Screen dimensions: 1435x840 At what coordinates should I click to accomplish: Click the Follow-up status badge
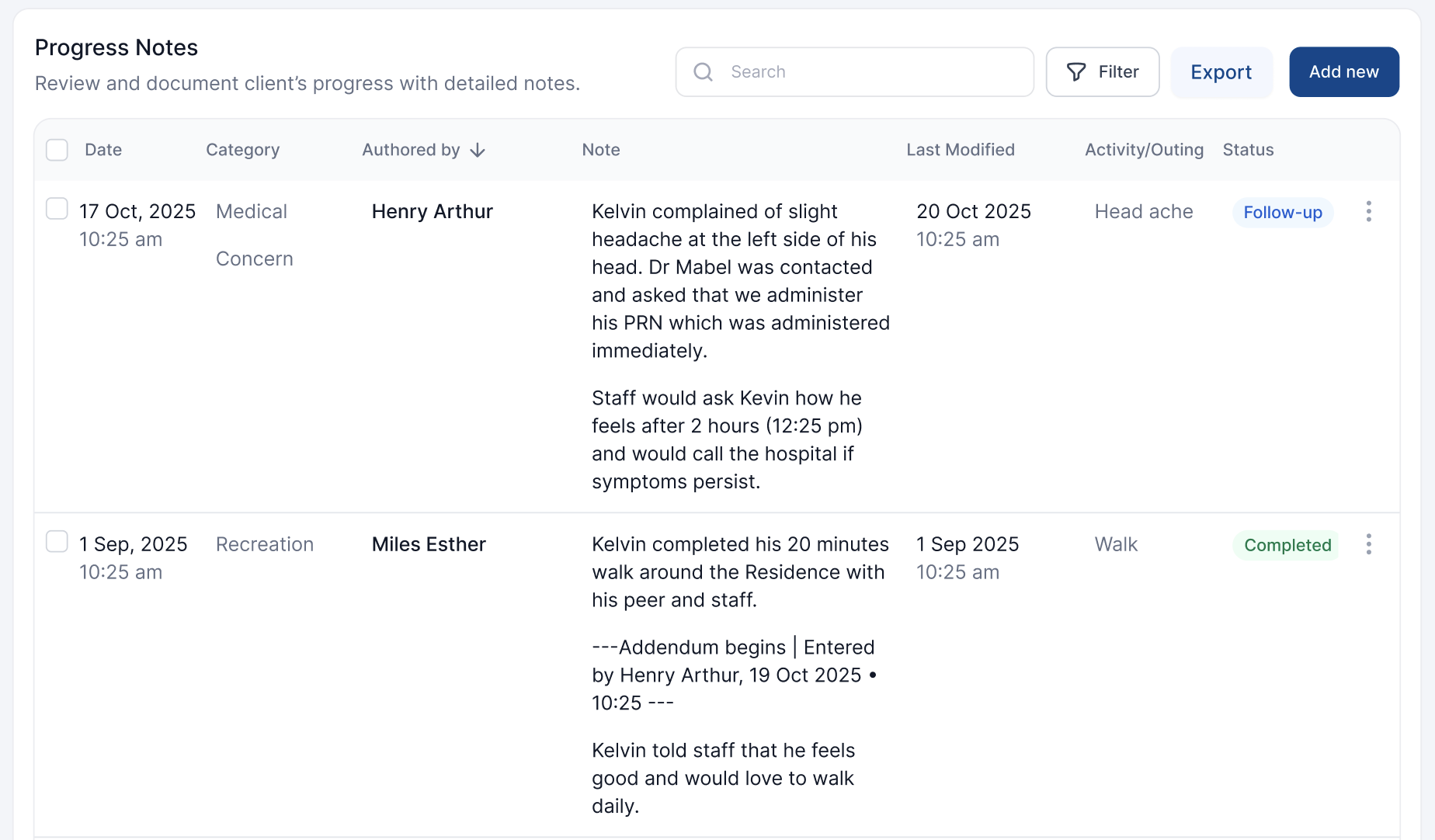(1283, 213)
